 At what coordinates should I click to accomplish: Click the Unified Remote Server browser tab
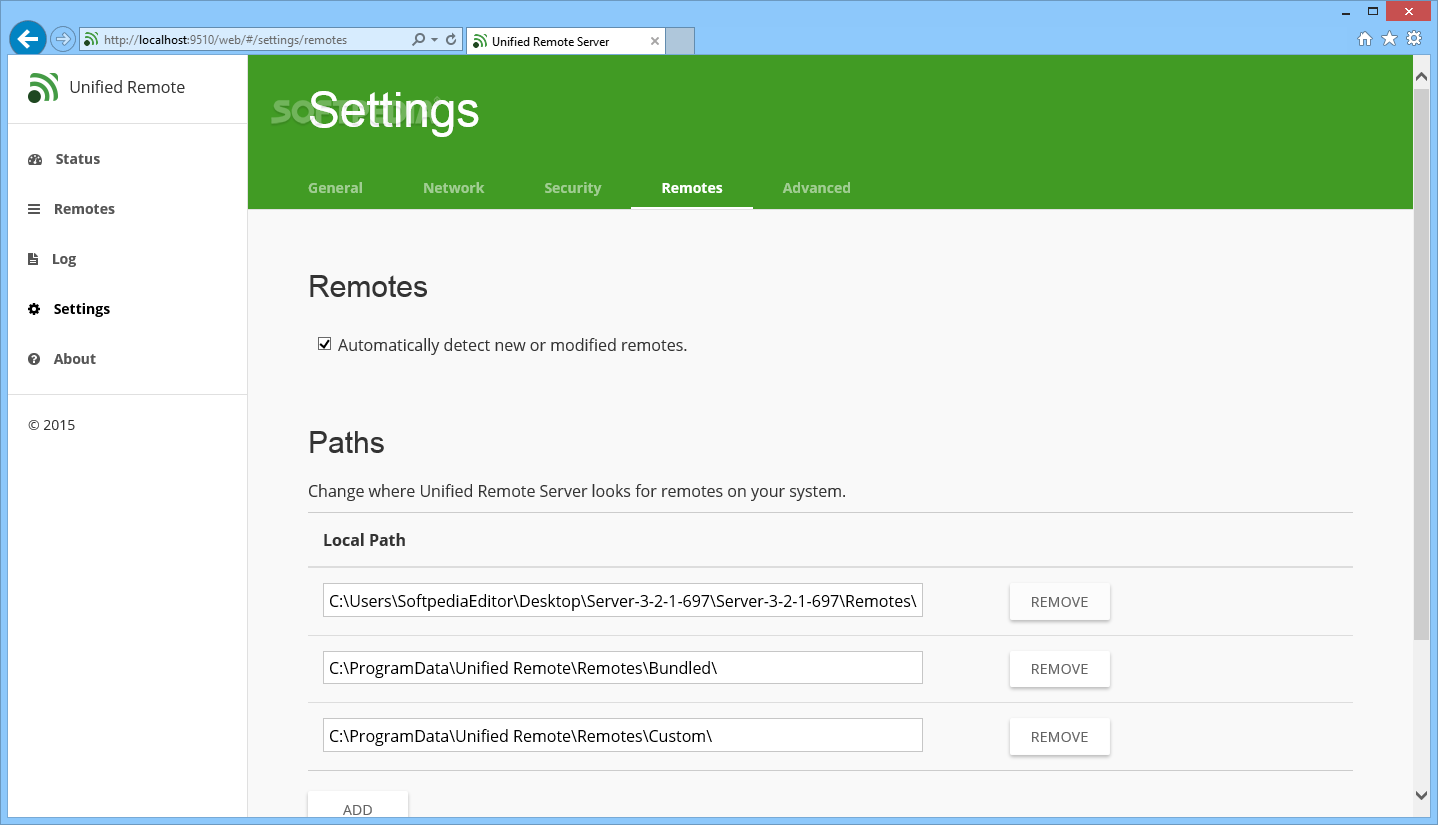(x=565, y=41)
